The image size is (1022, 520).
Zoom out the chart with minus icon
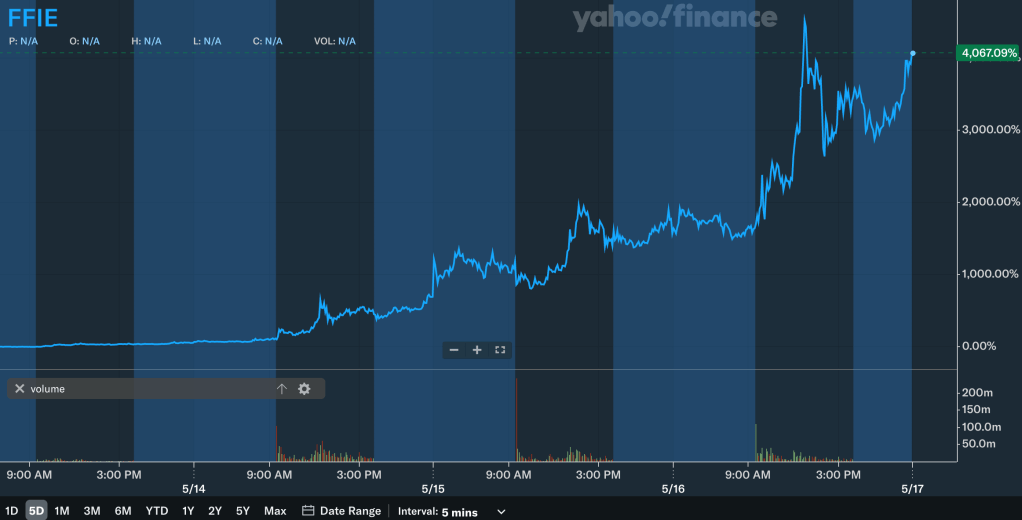(x=454, y=350)
